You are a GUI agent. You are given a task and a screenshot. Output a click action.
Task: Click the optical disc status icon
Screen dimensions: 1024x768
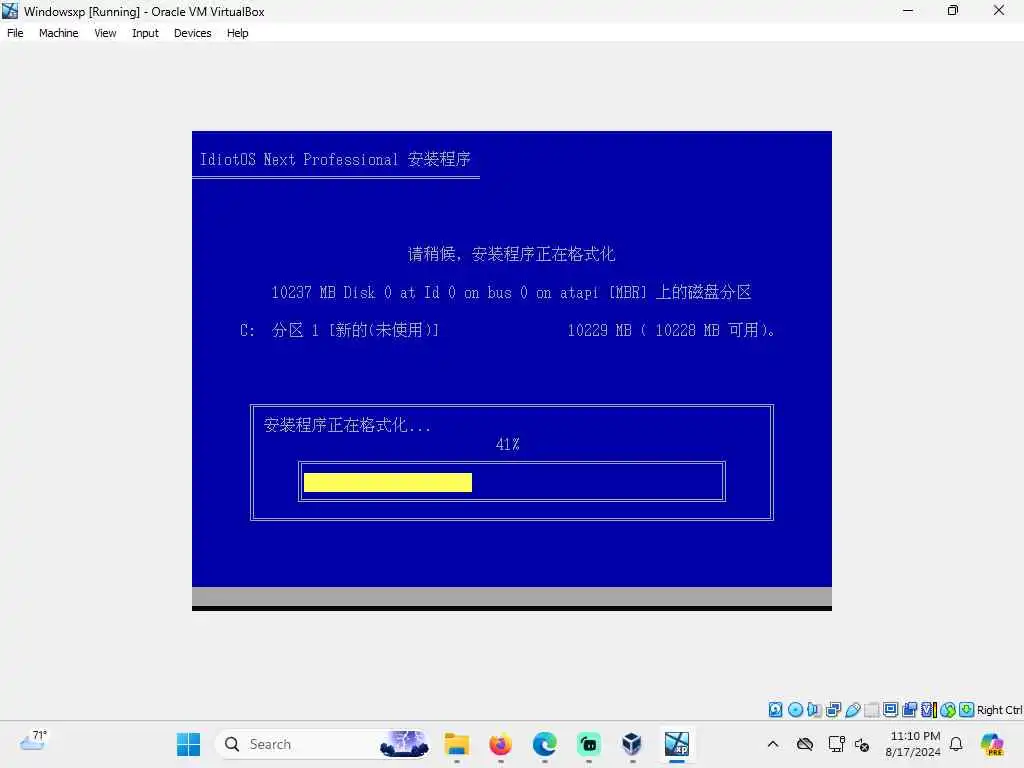pos(795,709)
